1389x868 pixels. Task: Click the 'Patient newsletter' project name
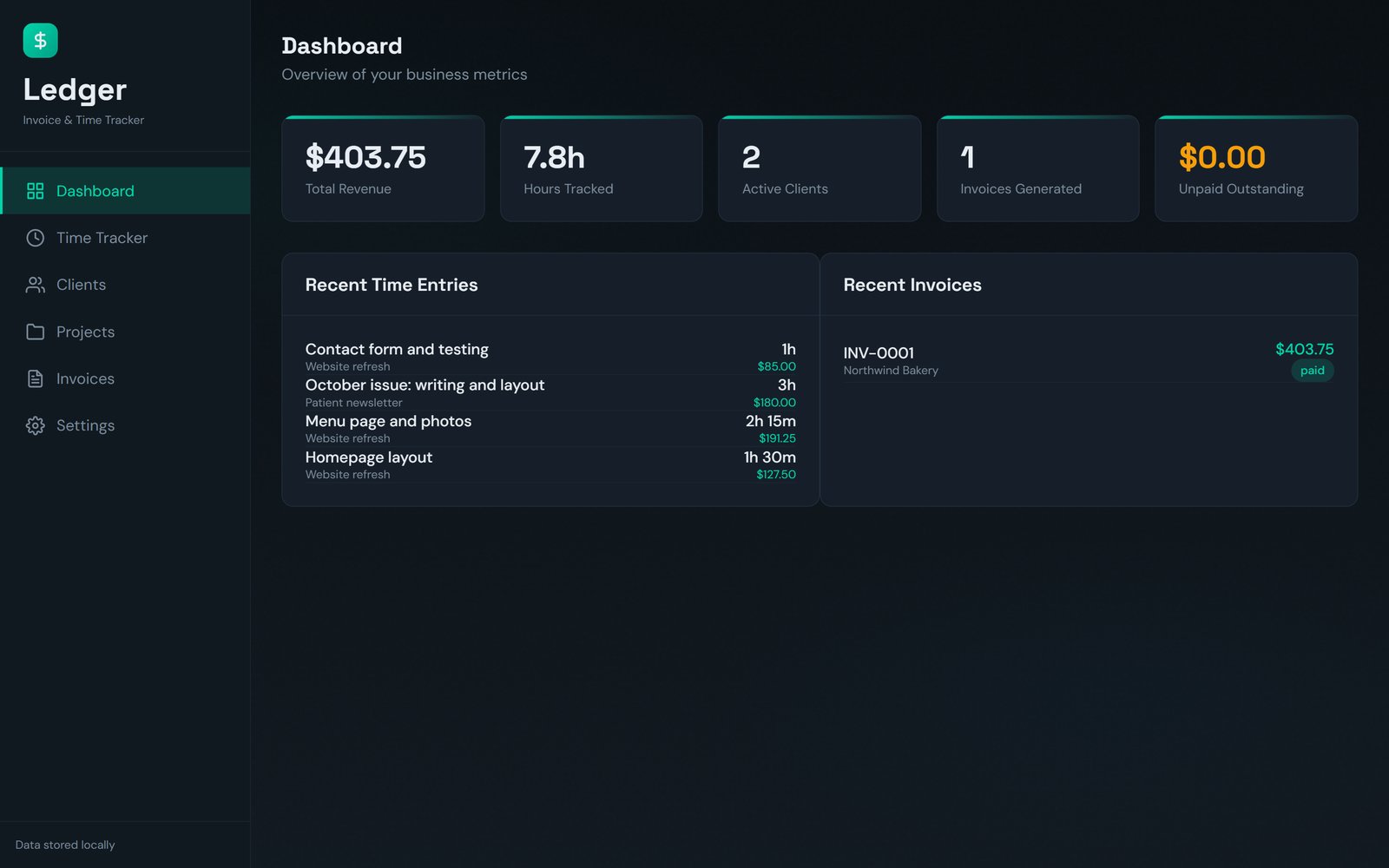tap(353, 403)
